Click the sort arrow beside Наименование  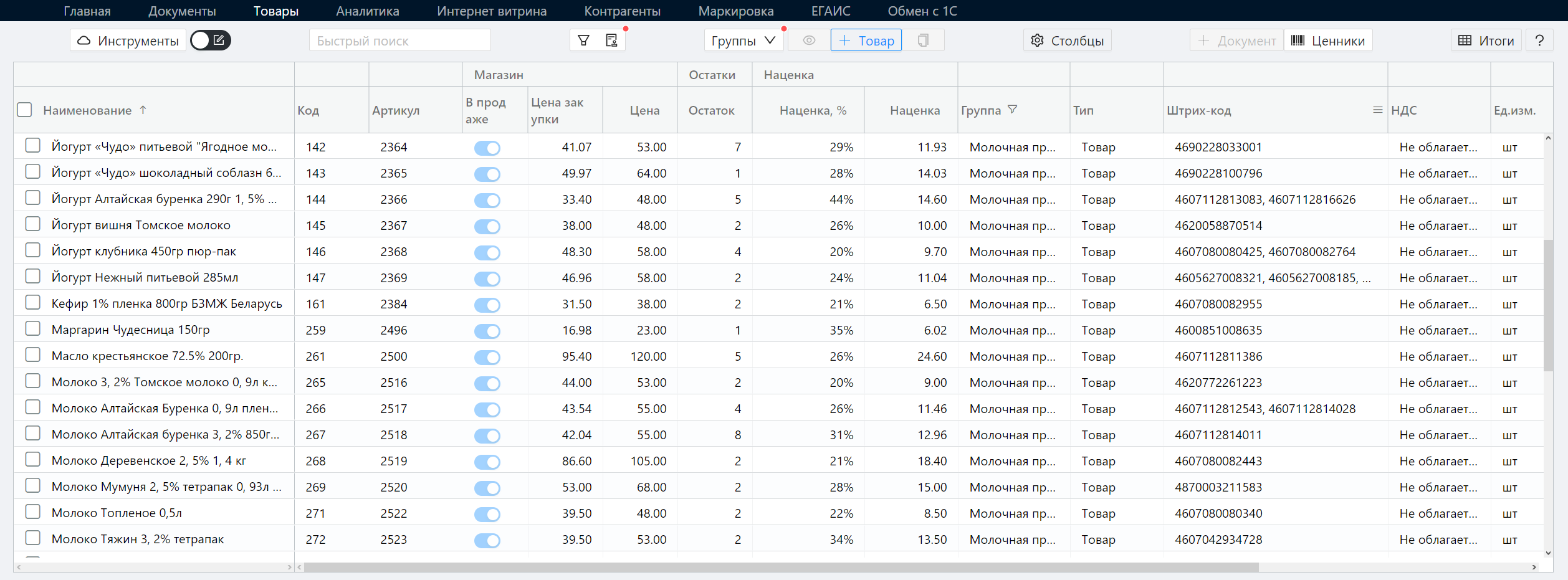143,110
